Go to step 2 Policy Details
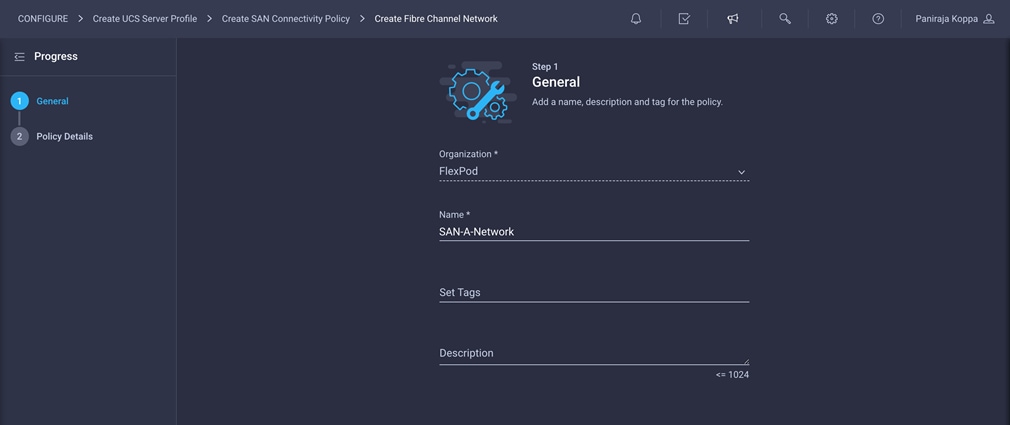Viewport: 1010px width, 425px height. pos(64,137)
